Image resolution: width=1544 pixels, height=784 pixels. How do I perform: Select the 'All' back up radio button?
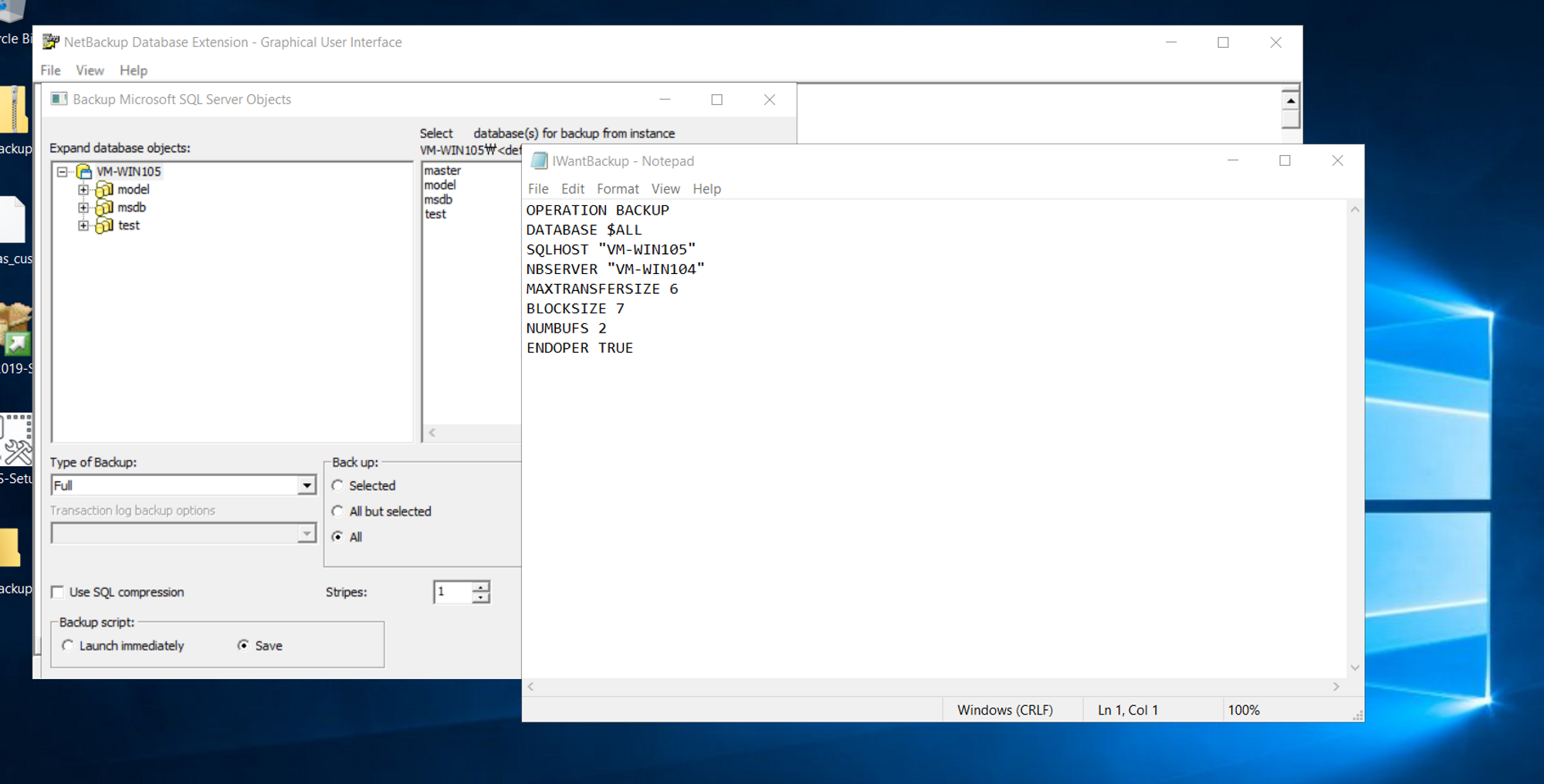pyautogui.click(x=337, y=536)
